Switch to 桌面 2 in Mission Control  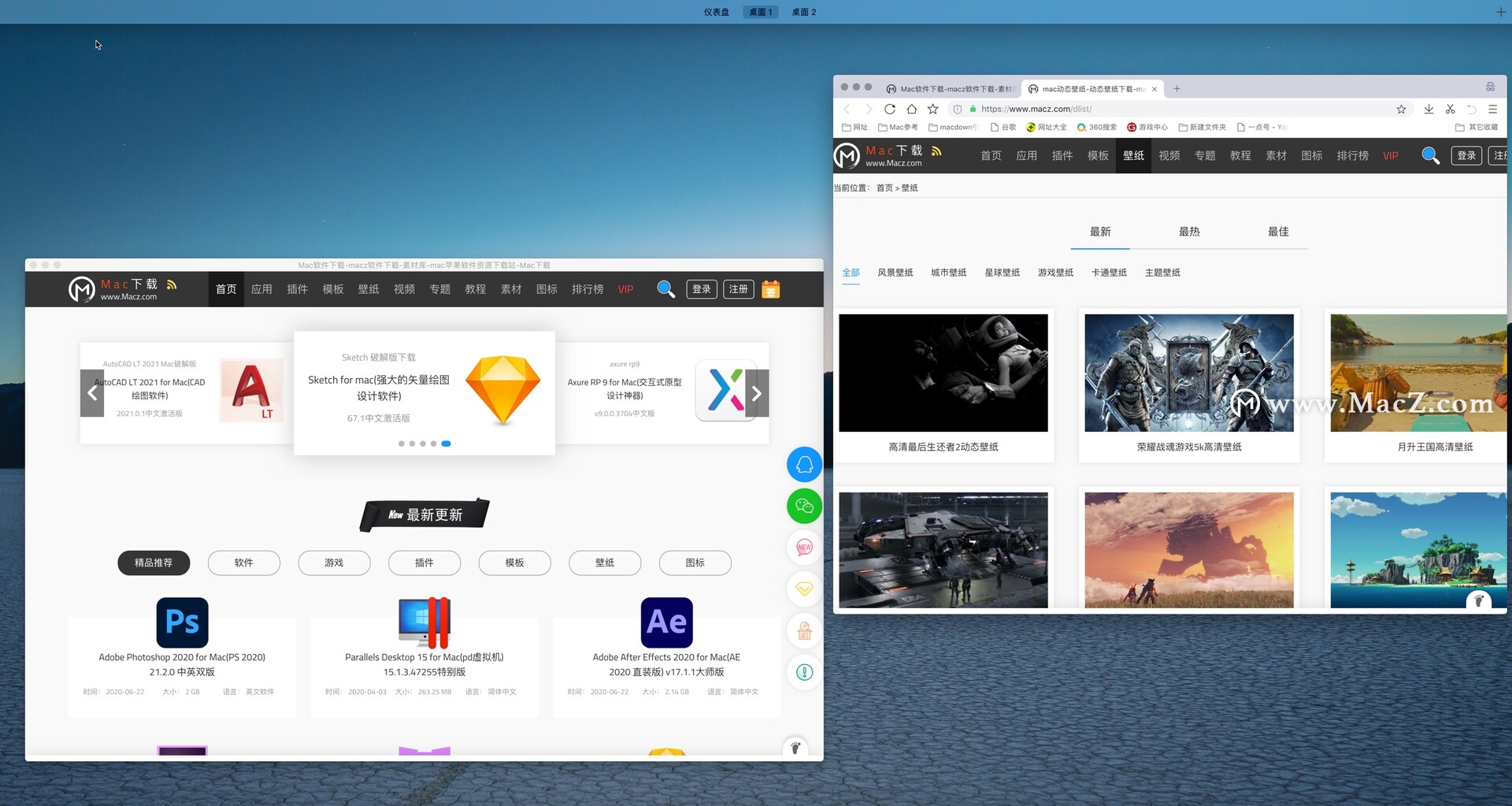click(804, 12)
